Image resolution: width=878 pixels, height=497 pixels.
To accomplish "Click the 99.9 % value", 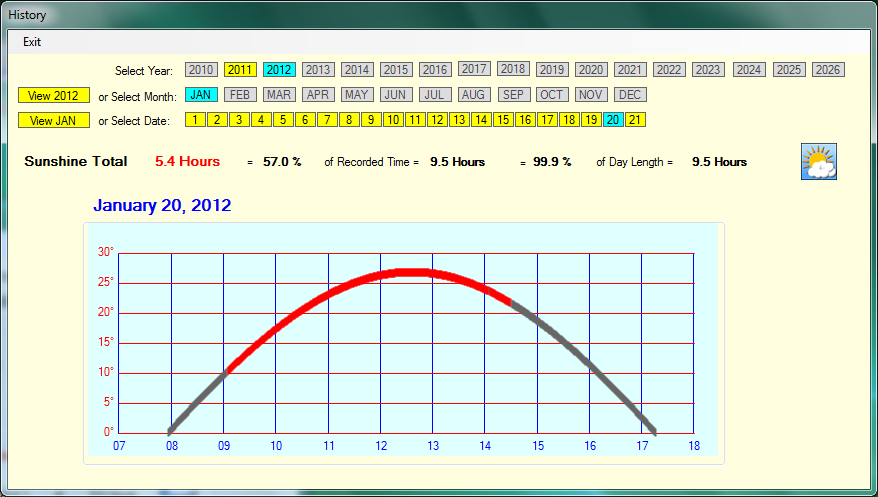I will (552, 162).
